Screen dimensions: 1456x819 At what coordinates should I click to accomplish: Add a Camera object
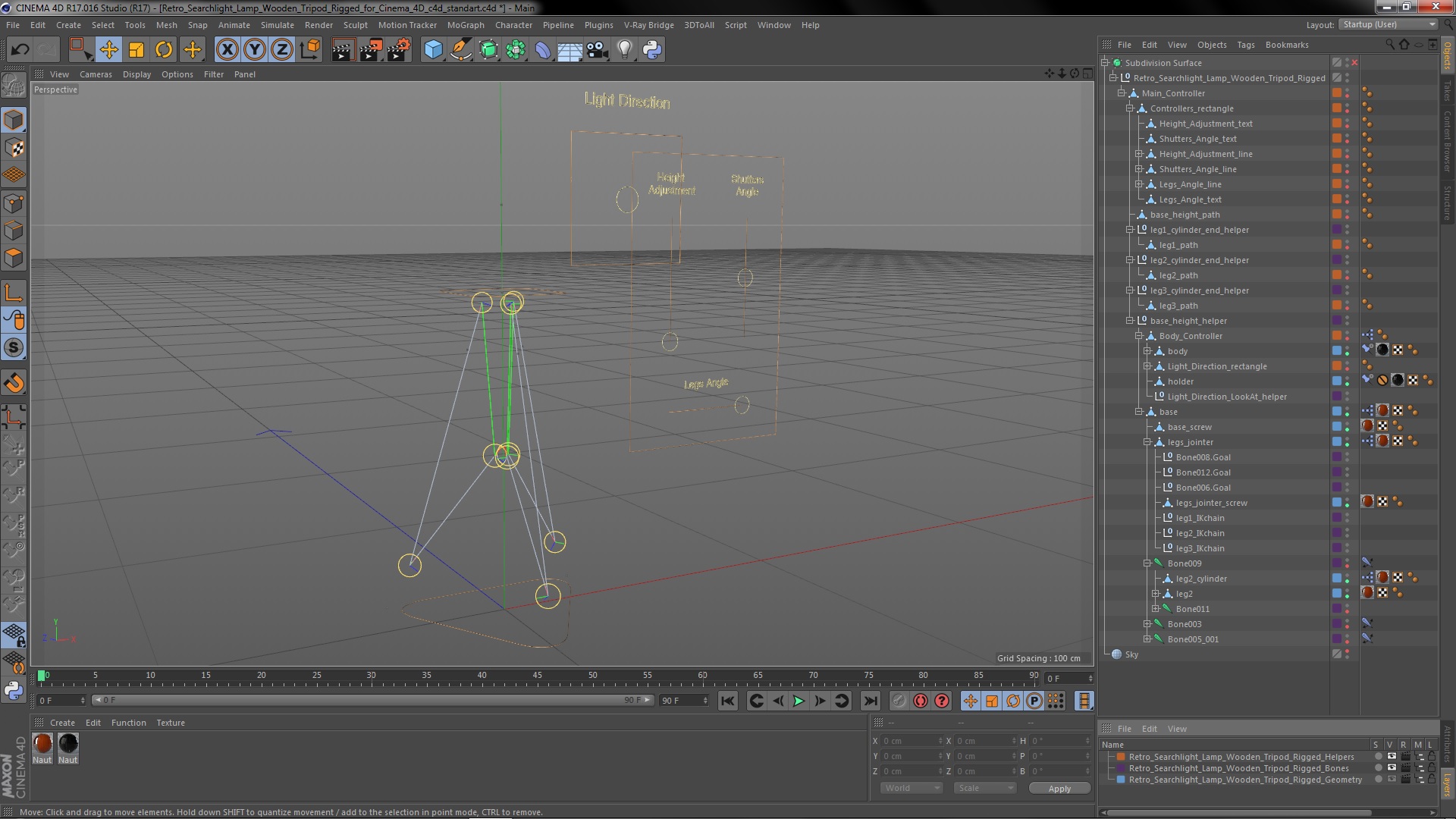click(598, 50)
